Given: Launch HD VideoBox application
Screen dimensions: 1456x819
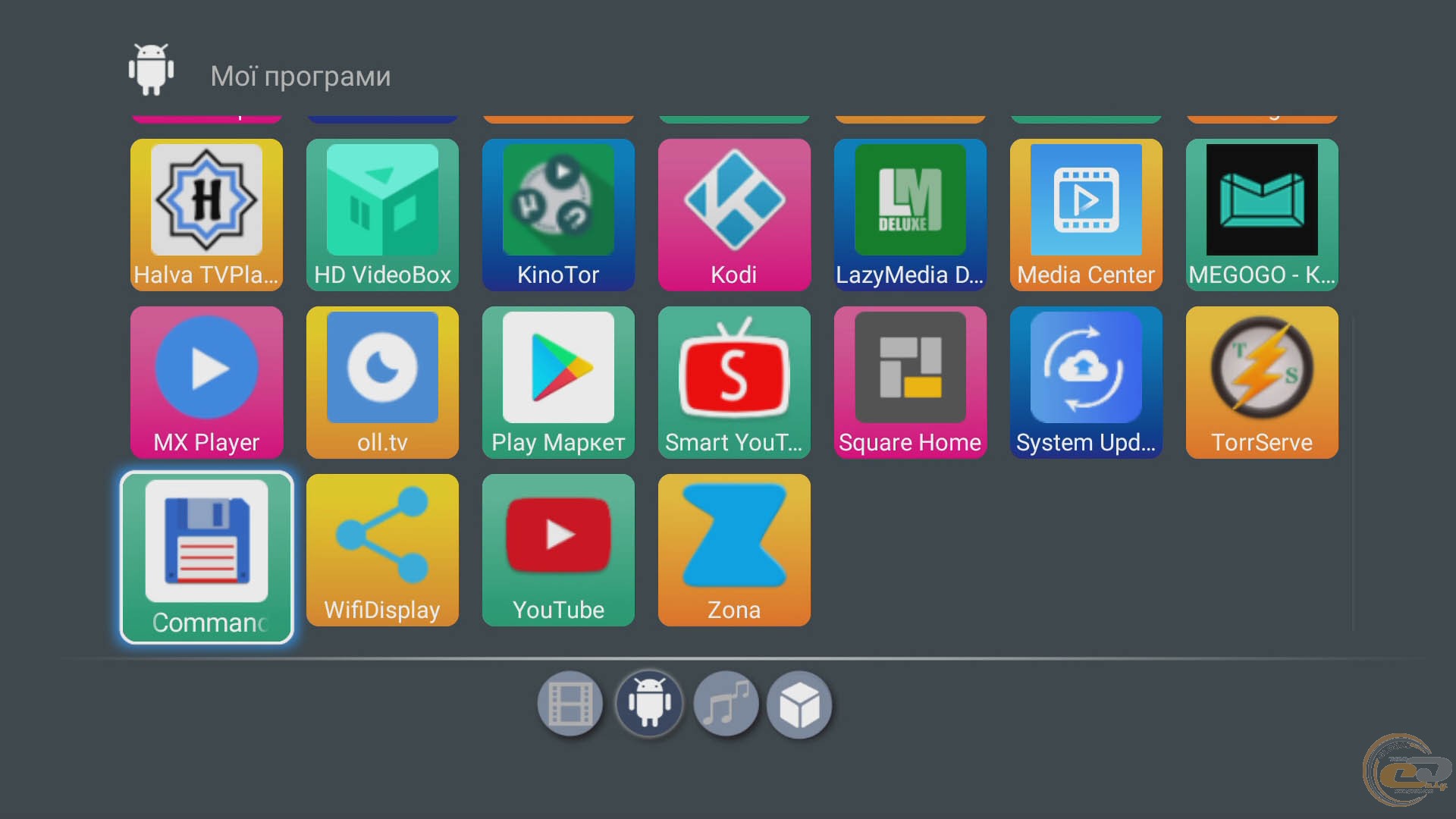Looking at the screenshot, I should [x=382, y=215].
